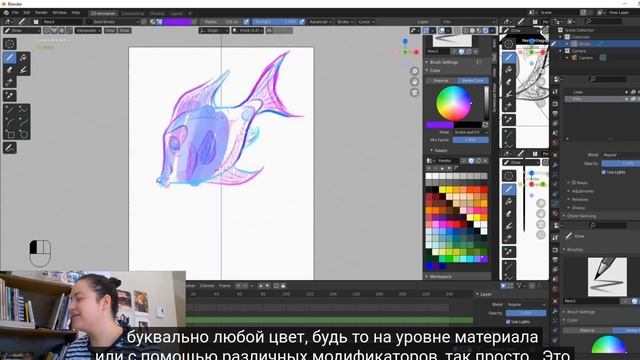Screen dimensions: 640x360
Task: Select the Curve tool in main toolbar
Action: (23, 122)
